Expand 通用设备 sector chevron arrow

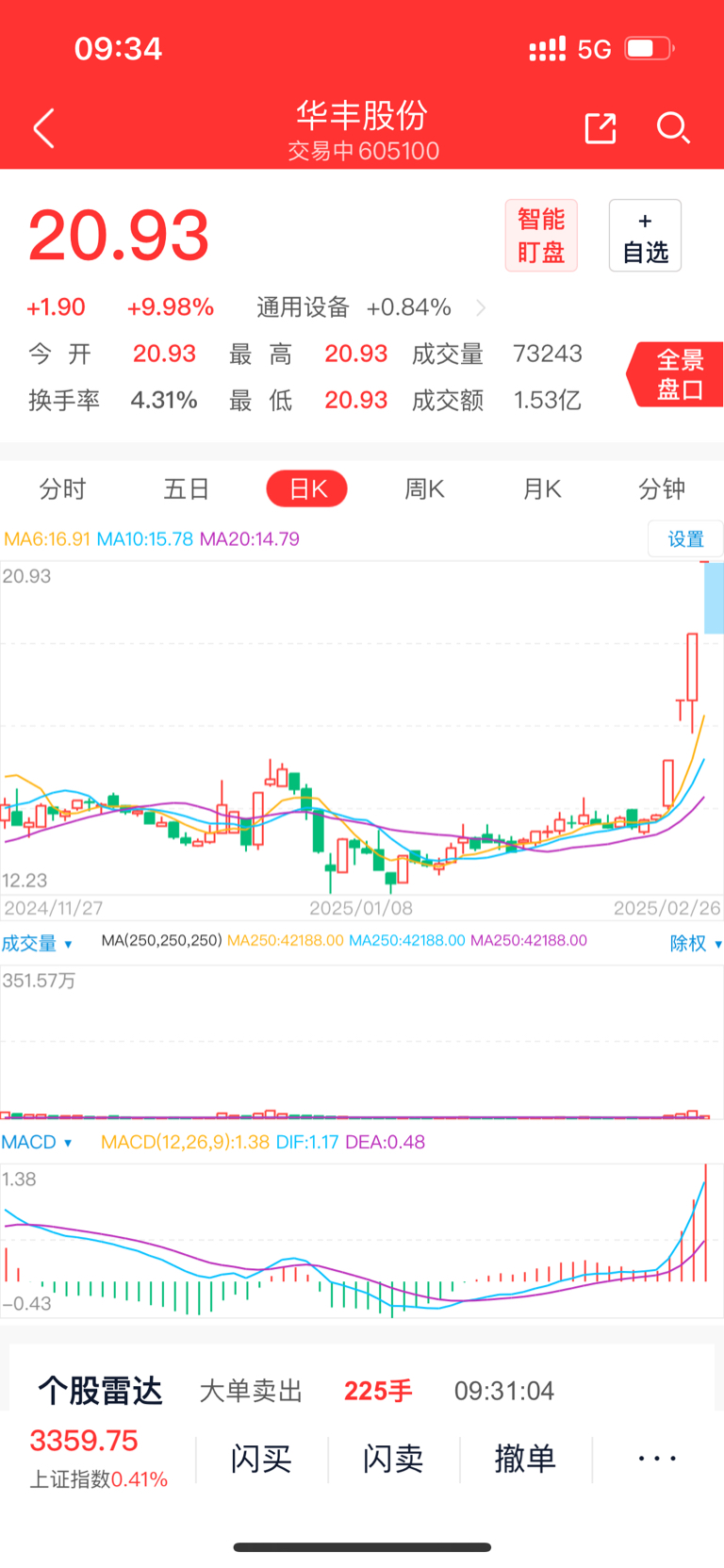pos(482,307)
